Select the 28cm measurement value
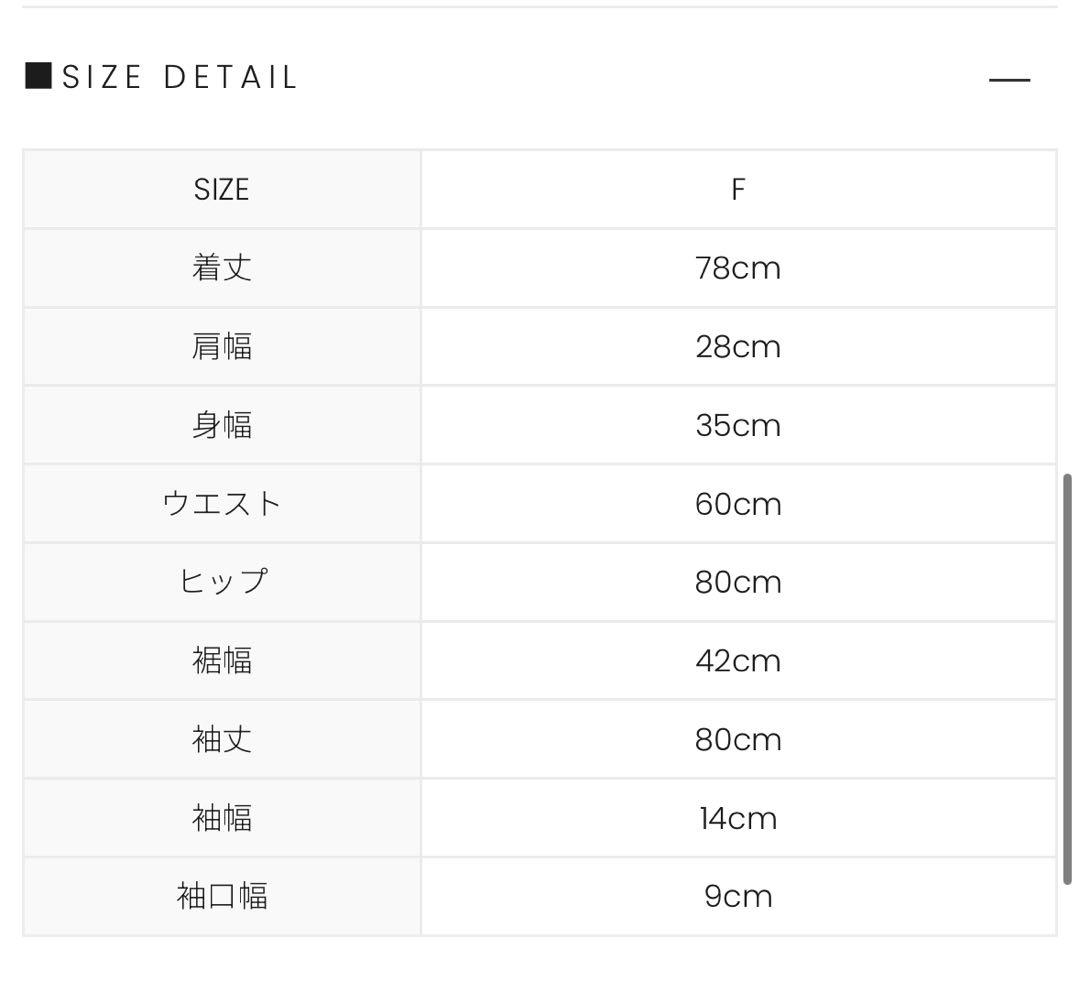Viewport: 1080px width, 1004px height. pyautogui.click(x=739, y=346)
